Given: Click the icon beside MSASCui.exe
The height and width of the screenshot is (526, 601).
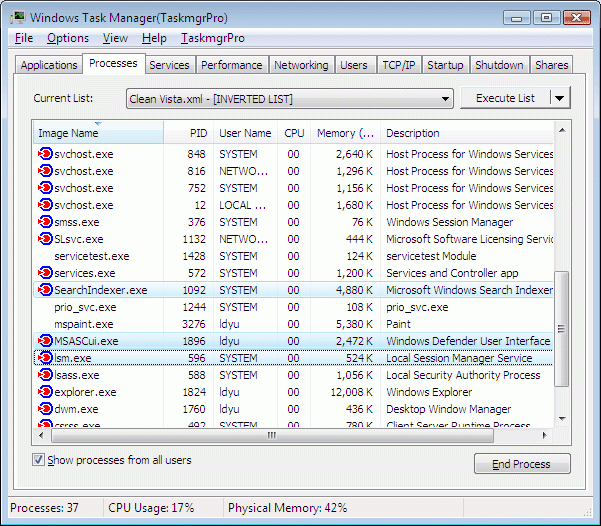Looking at the screenshot, I should tap(44, 341).
